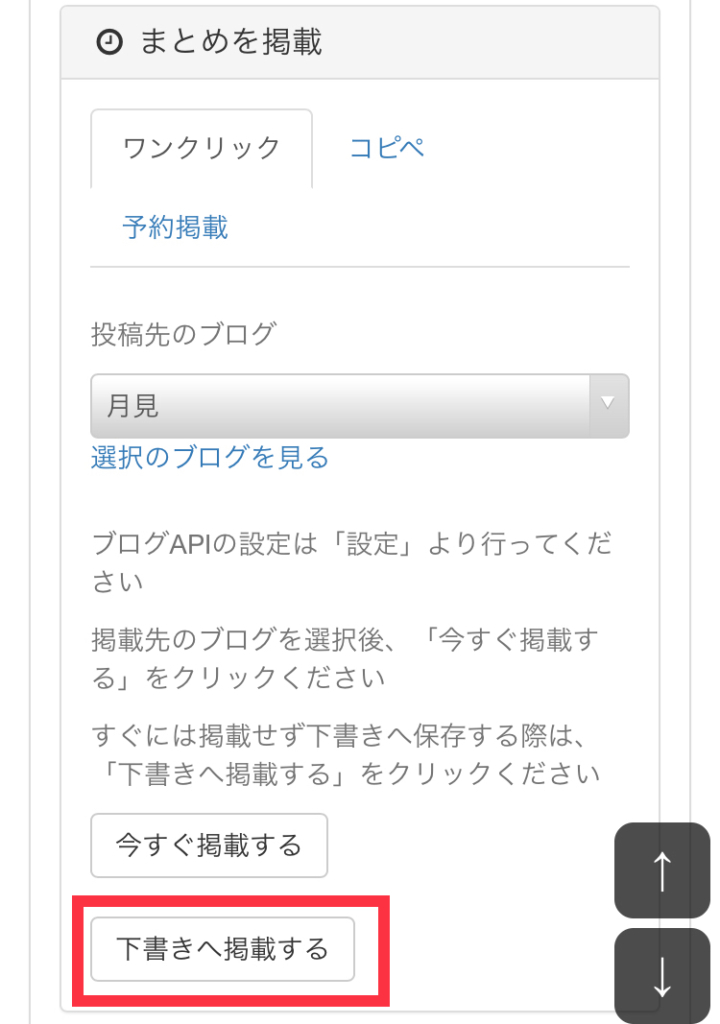The width and height of the screenshot is (720, 1024).
Task: Click the 今すぐ掲載する button
Action: point(209,845)
